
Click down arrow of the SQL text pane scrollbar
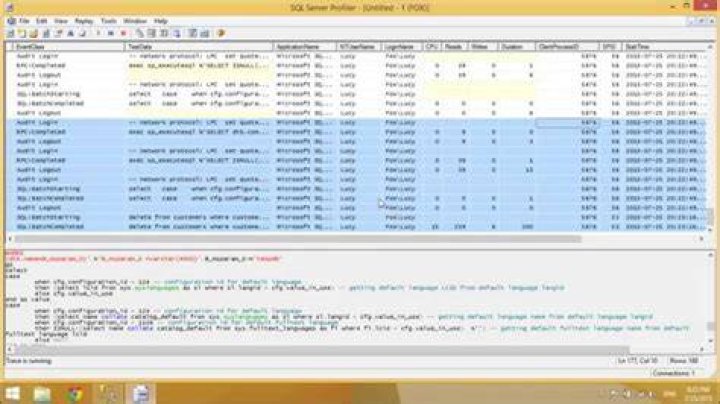click(x=710, y=341)
